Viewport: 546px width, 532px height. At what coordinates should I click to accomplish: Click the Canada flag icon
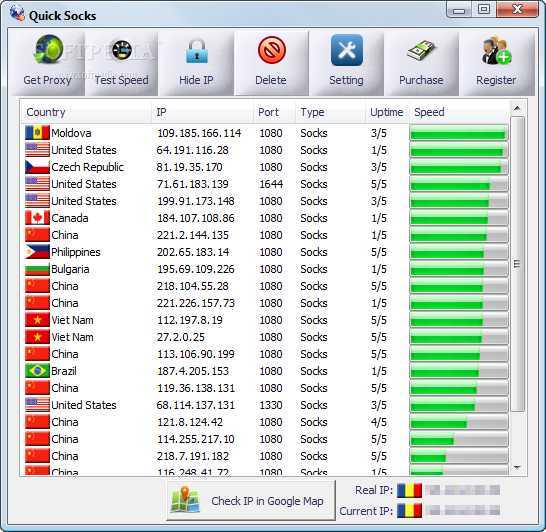click(x=37, y=218)
